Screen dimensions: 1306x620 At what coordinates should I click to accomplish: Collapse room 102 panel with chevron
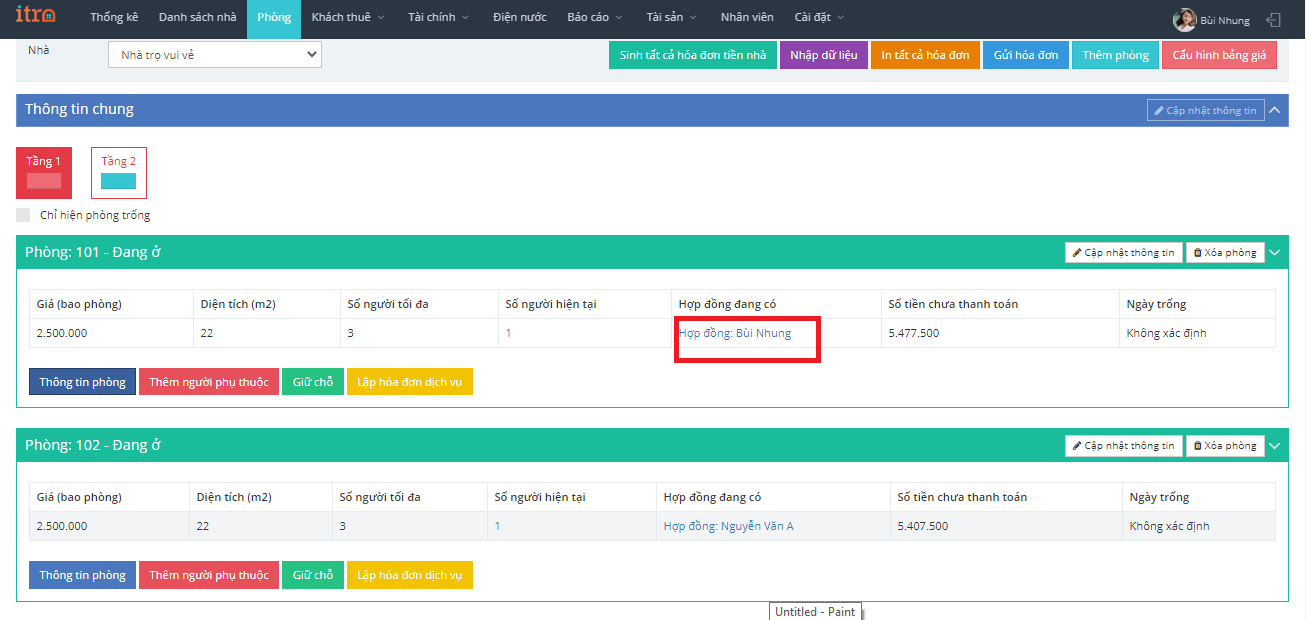tap(1274, 446)
